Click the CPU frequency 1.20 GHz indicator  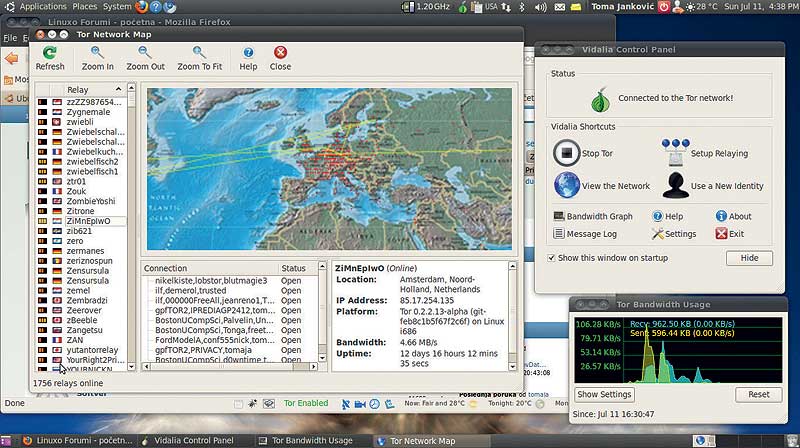(426, 7)
